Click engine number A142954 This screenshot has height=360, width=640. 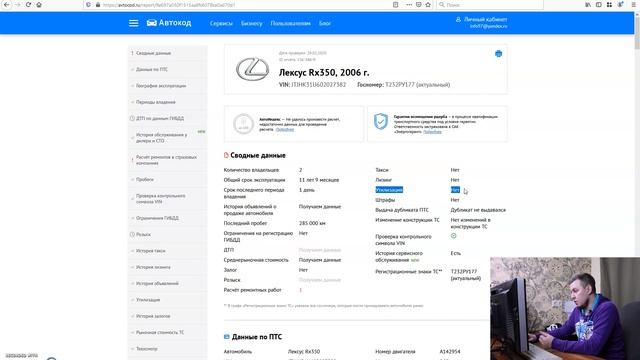pos(450,351)
